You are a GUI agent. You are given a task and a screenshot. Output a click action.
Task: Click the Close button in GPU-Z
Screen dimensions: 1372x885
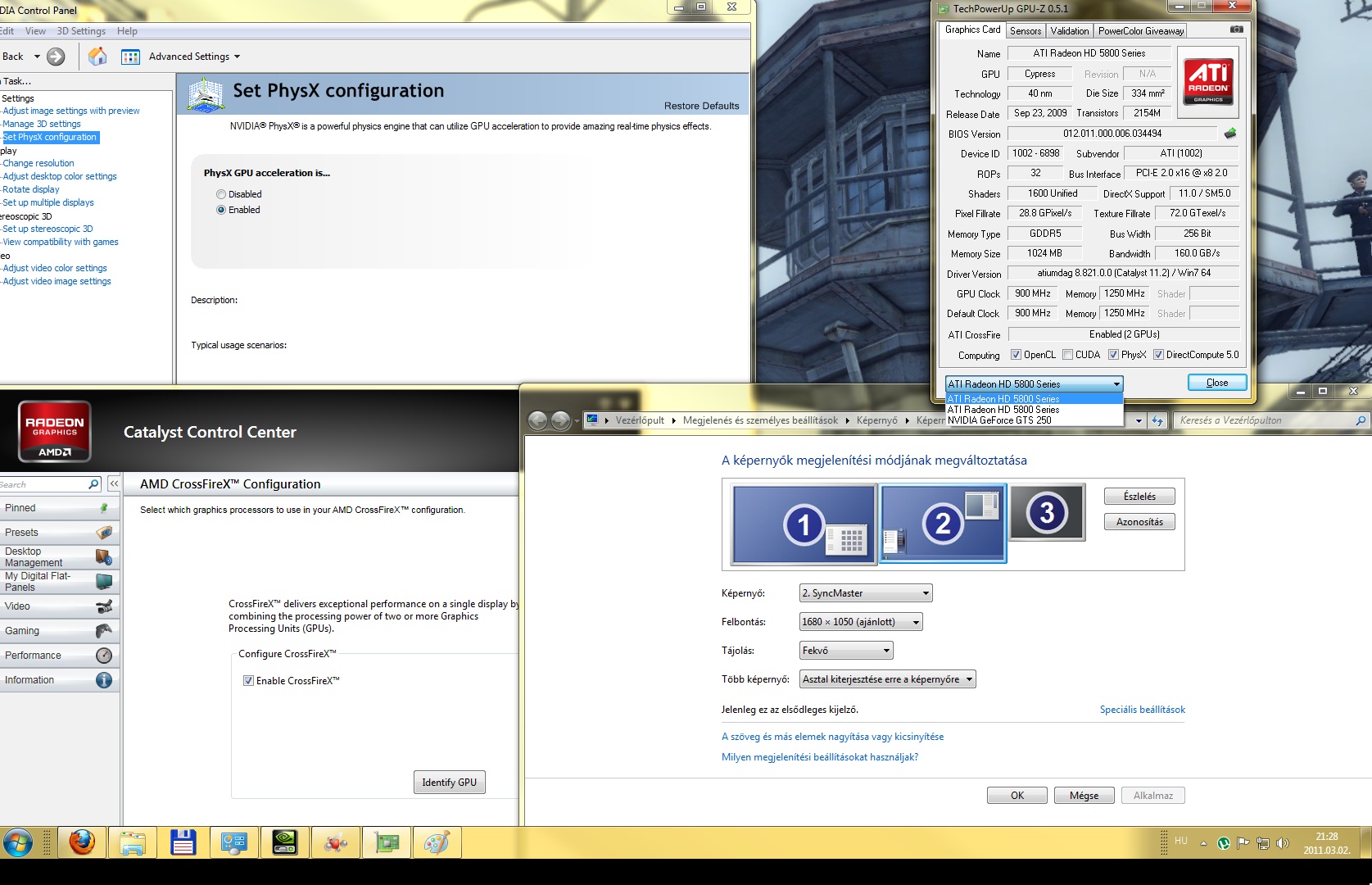[x=1217, y=383]
